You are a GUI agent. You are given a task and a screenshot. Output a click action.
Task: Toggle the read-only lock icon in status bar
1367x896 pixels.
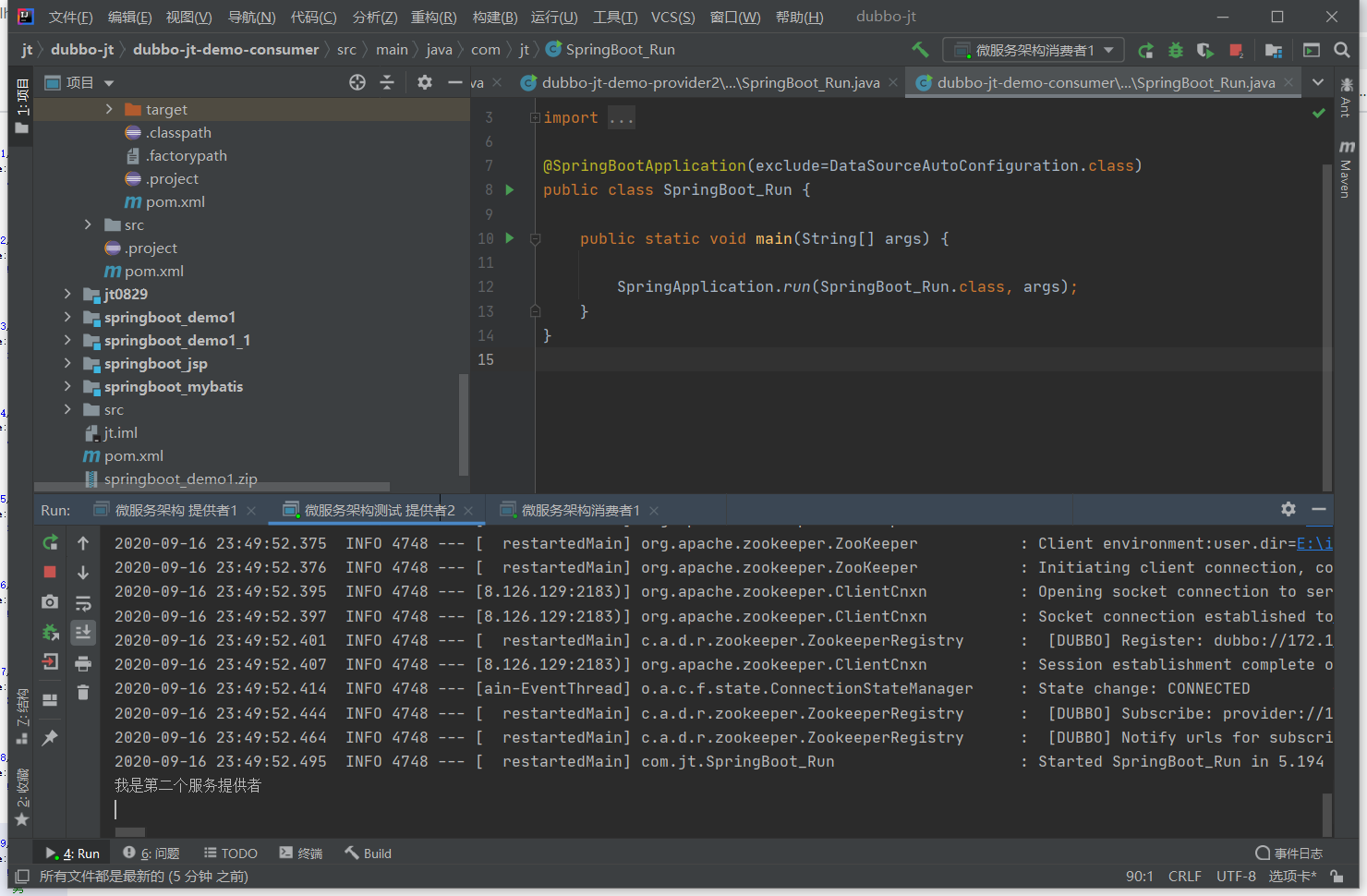click(1337, 876)
